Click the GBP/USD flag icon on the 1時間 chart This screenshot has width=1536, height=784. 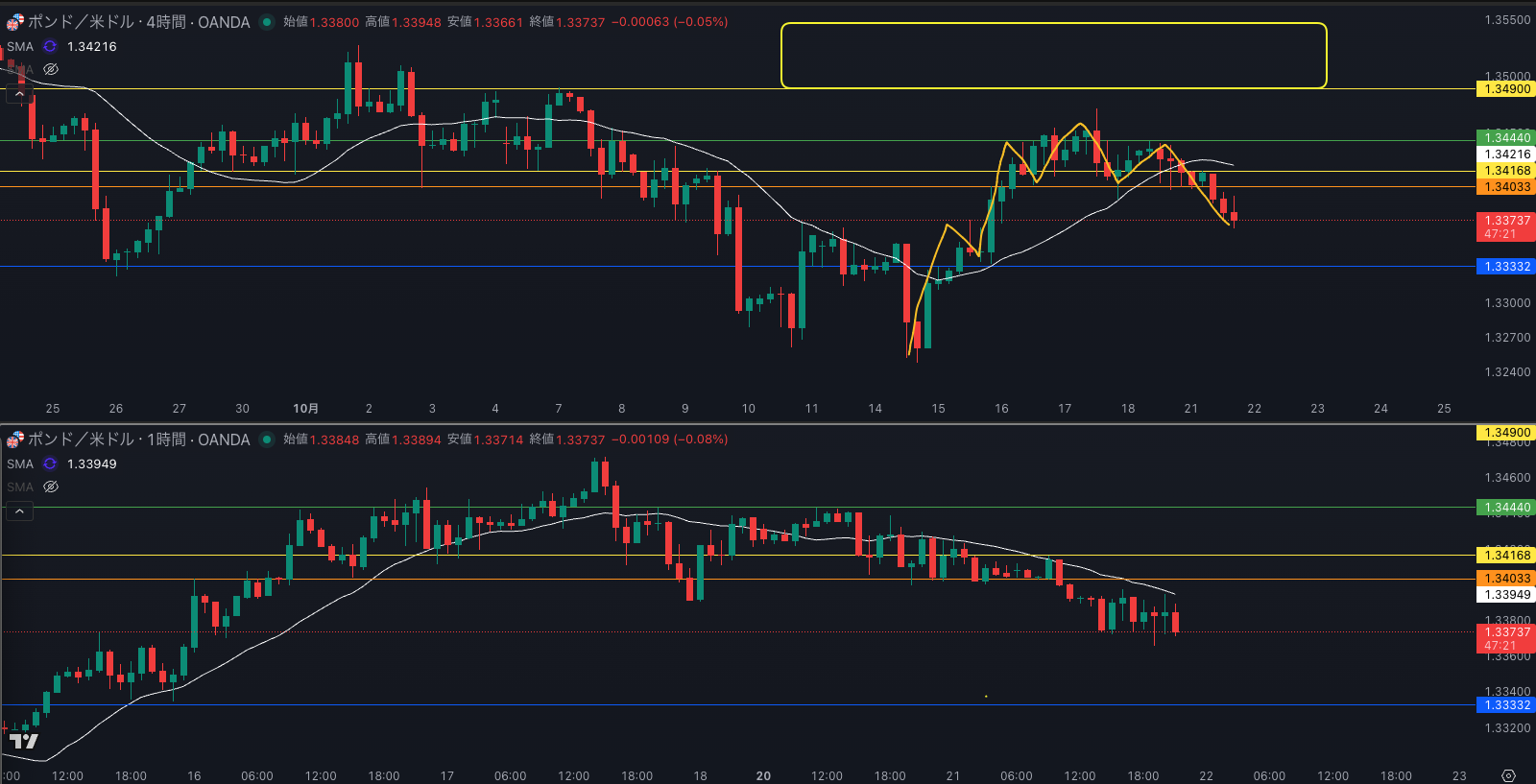[x=15, y=440]
